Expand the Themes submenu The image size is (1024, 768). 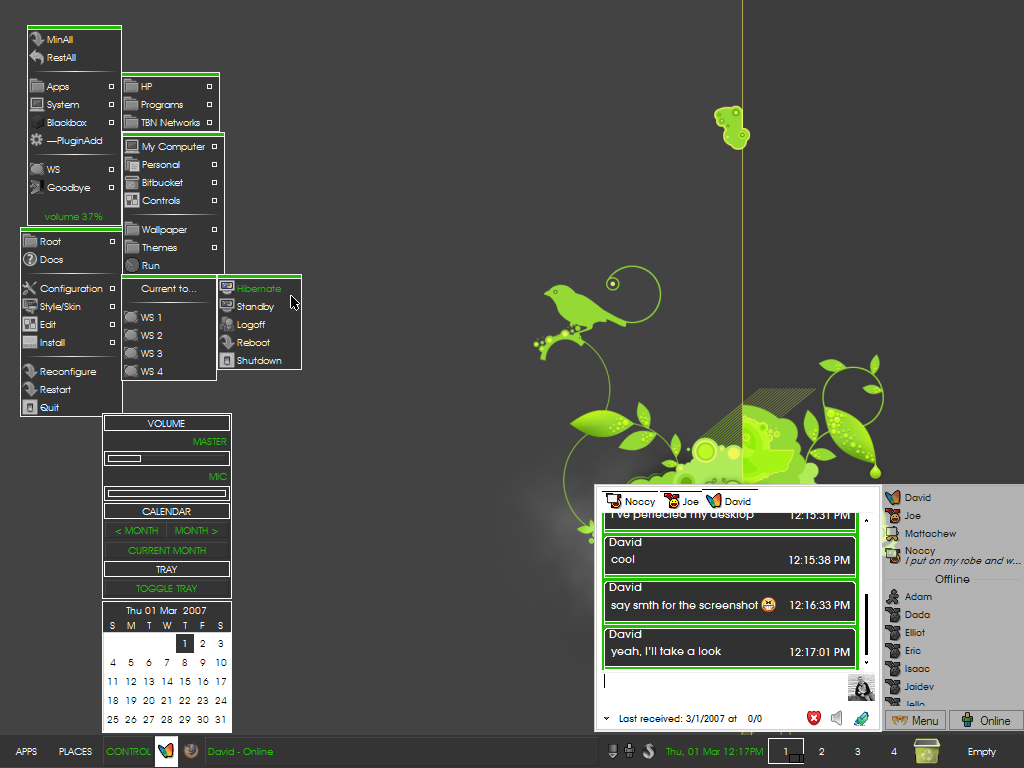pos(214,248)
